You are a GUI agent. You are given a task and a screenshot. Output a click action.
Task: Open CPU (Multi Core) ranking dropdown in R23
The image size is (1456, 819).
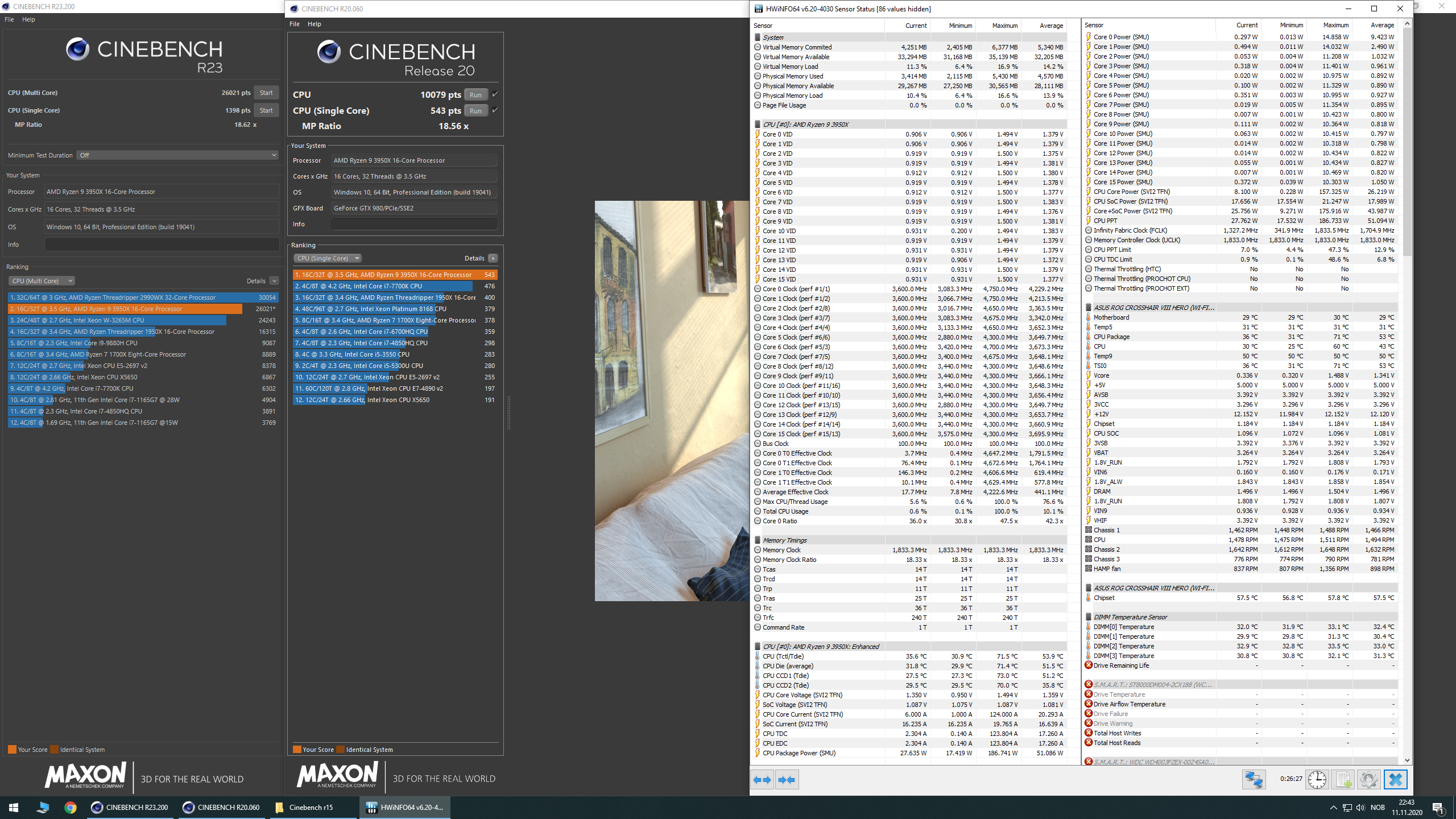point(42,281)
